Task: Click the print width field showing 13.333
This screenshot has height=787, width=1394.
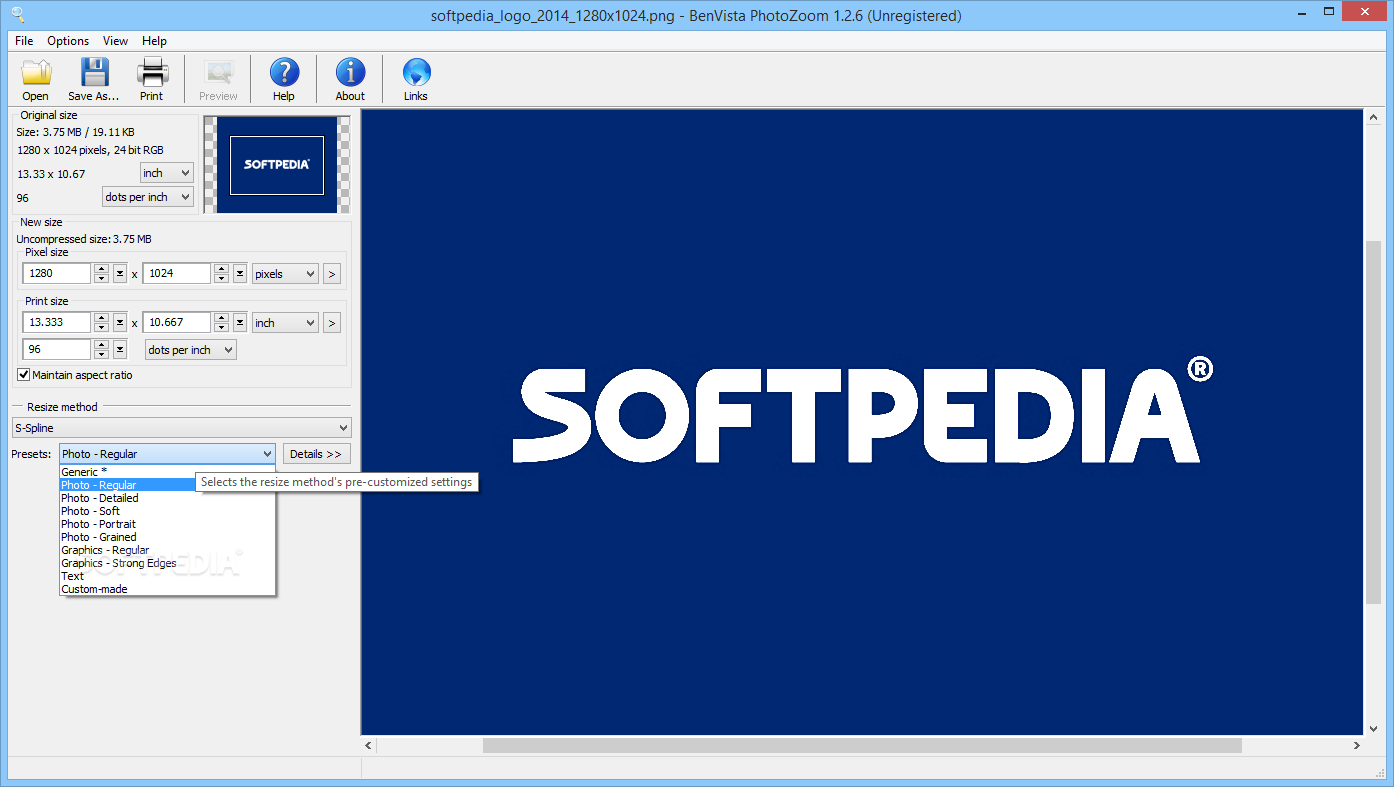Action: 57,323
